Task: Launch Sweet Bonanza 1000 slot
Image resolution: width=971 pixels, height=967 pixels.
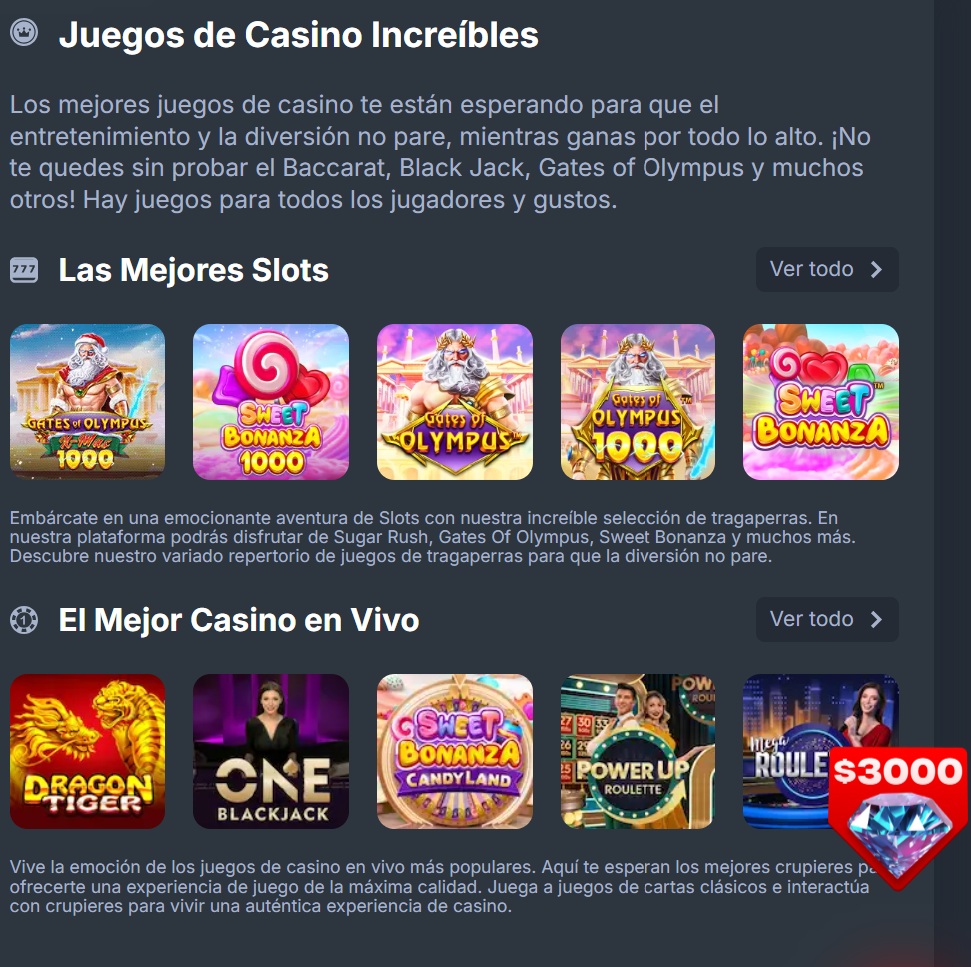Action: [x=271, y=401]
